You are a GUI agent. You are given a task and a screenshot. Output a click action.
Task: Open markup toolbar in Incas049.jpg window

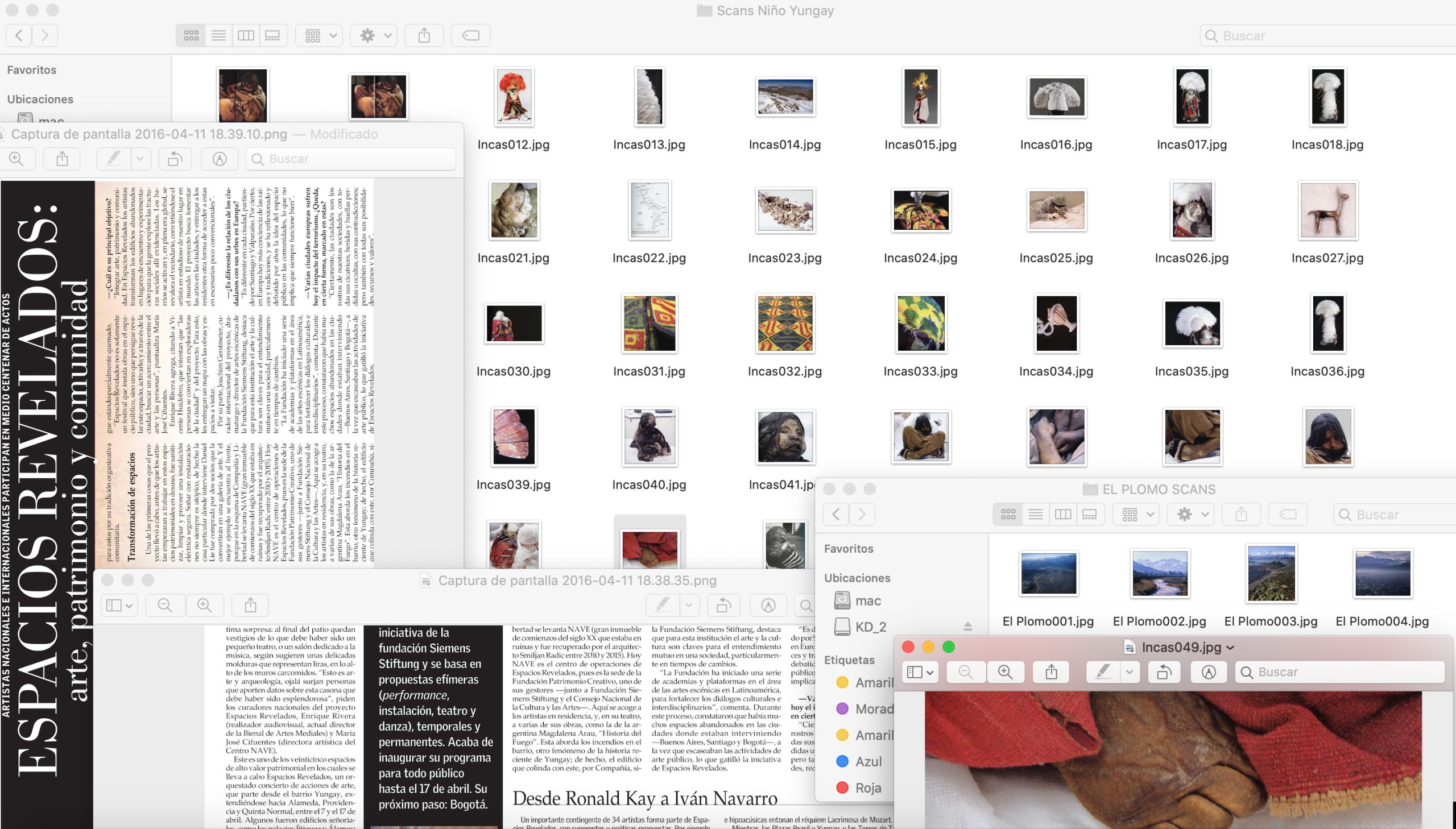coord(1208,673)
